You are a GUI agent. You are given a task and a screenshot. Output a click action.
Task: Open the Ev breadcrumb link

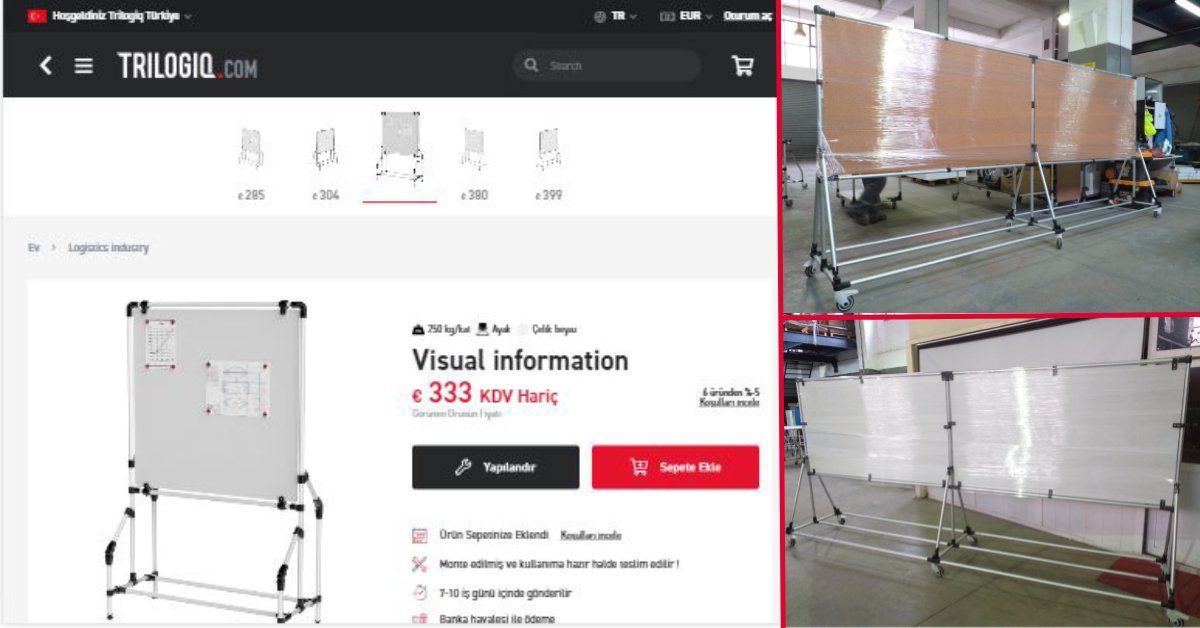click(34, 247)
